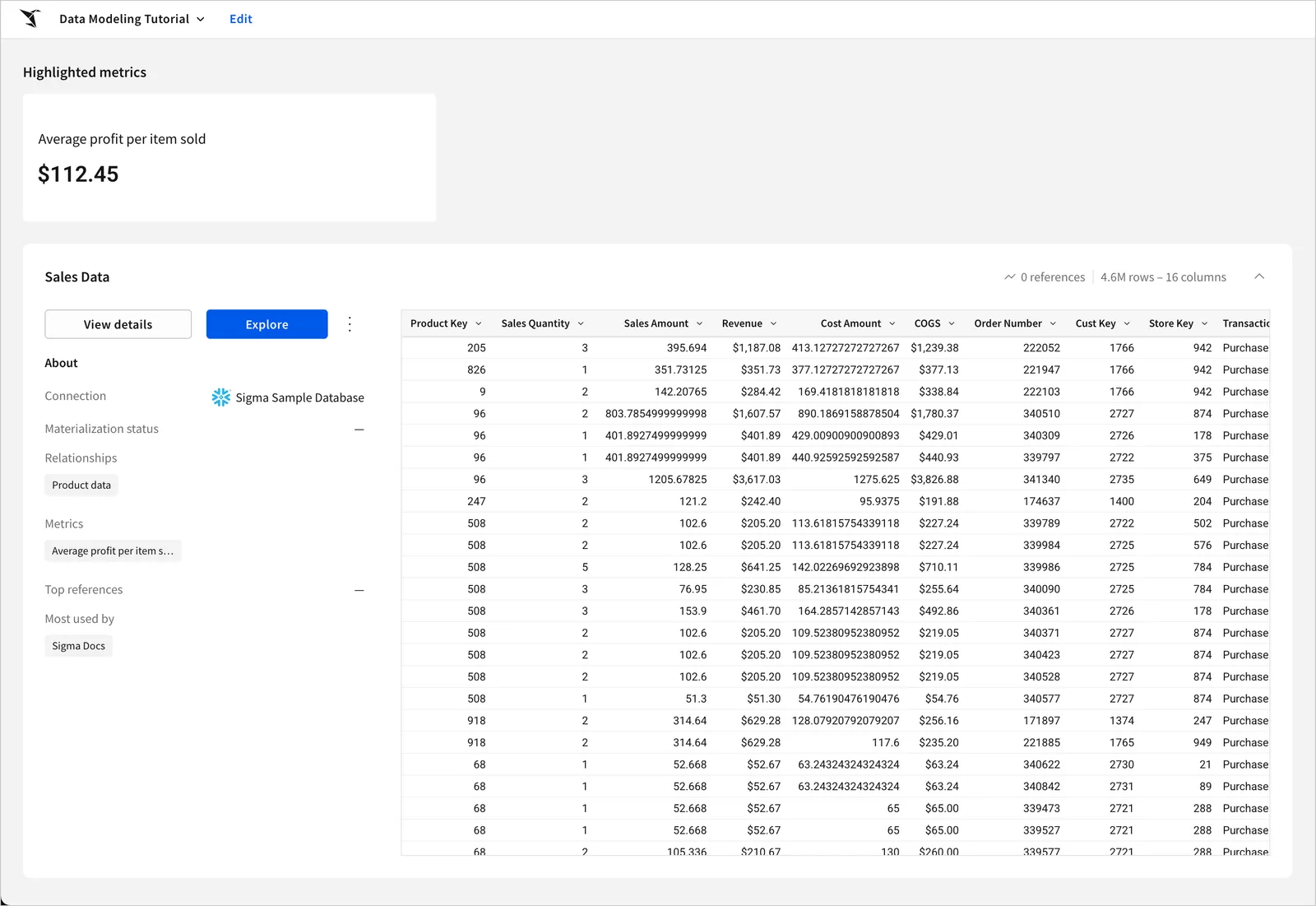The width and height of the screenshot is (1316, 906).
Task: Click the View details button
Action: point(118,324)
